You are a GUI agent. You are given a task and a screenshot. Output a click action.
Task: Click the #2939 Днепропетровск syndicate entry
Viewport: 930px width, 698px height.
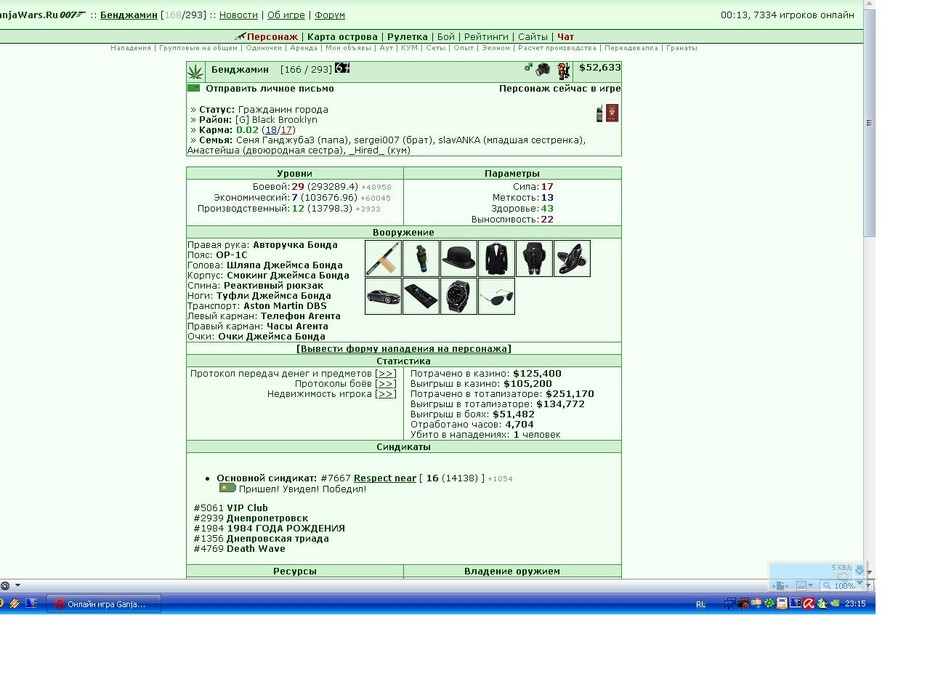click(x=251, y=518)
